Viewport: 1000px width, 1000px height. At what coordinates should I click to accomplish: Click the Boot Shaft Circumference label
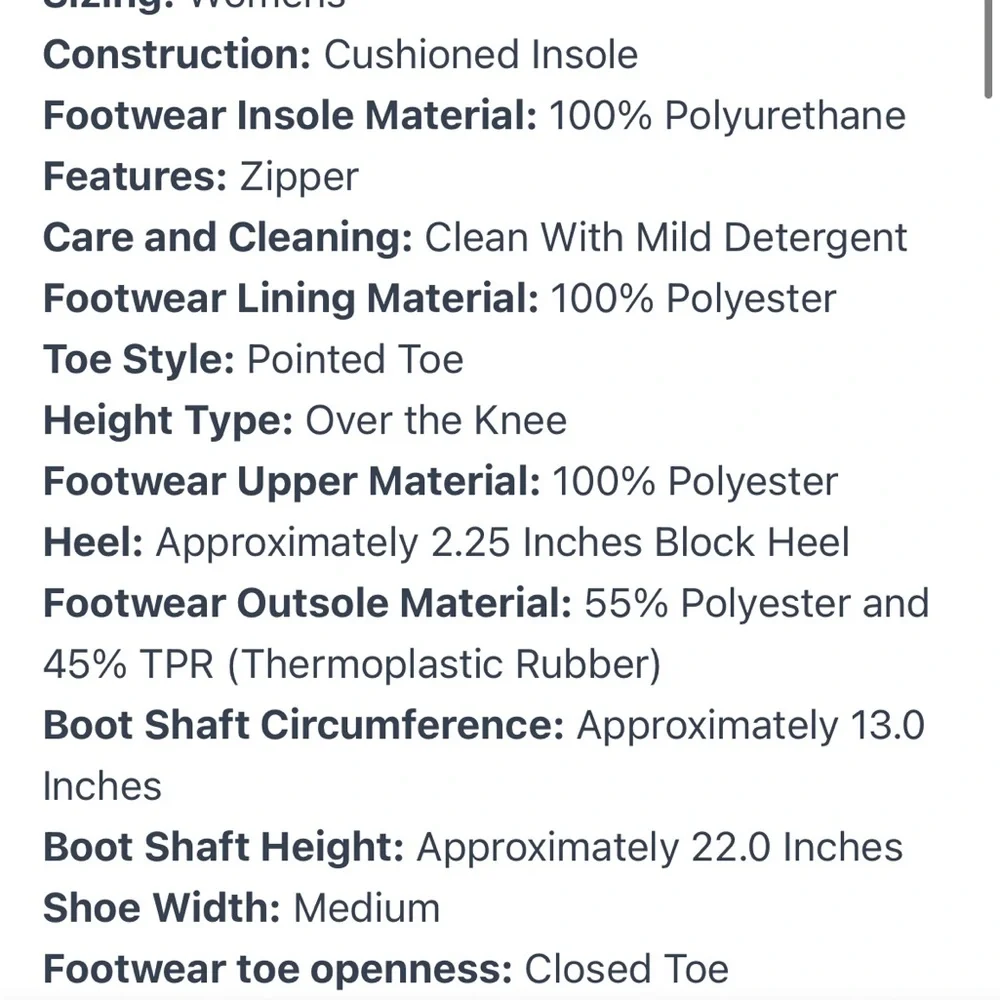304,726
